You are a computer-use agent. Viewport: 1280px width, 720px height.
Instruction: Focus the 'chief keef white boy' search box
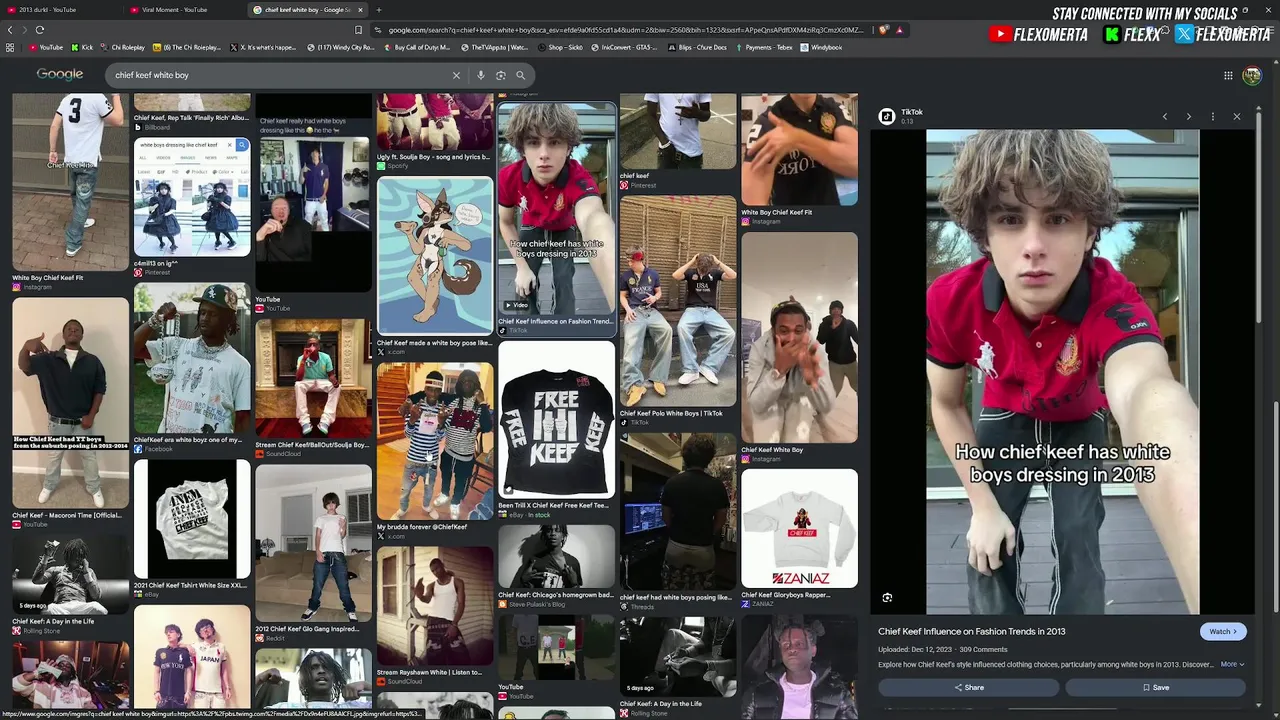(280, 75)
